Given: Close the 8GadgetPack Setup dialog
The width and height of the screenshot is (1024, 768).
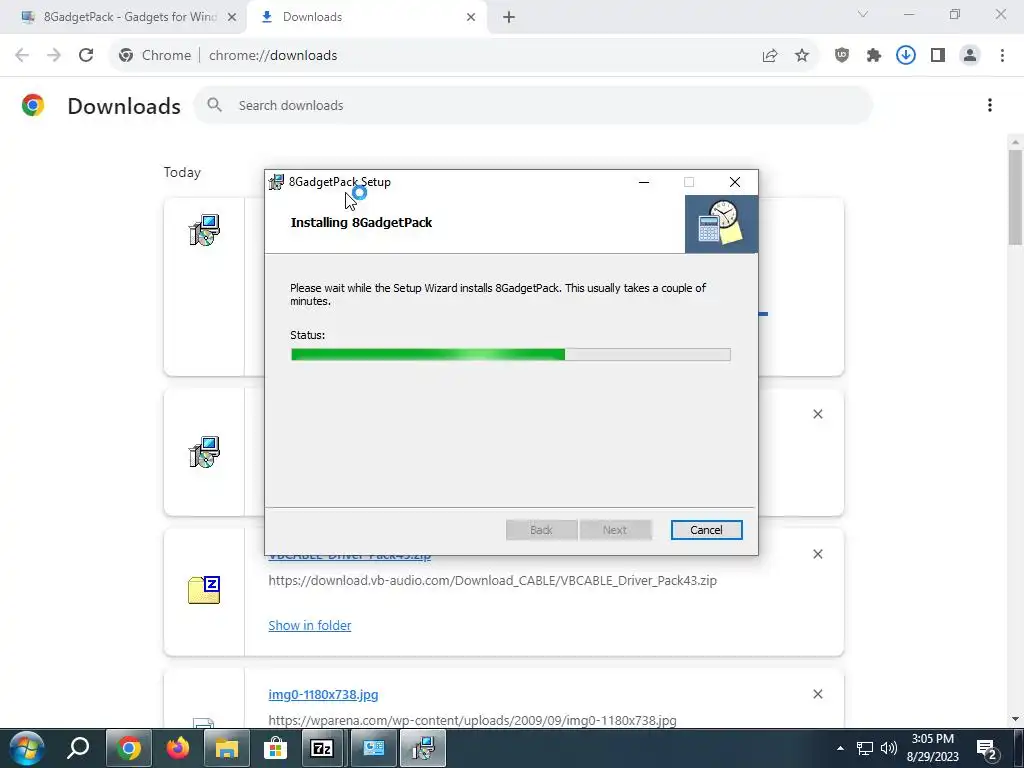Looking at the screenshot, I should (x=735, y=182).
